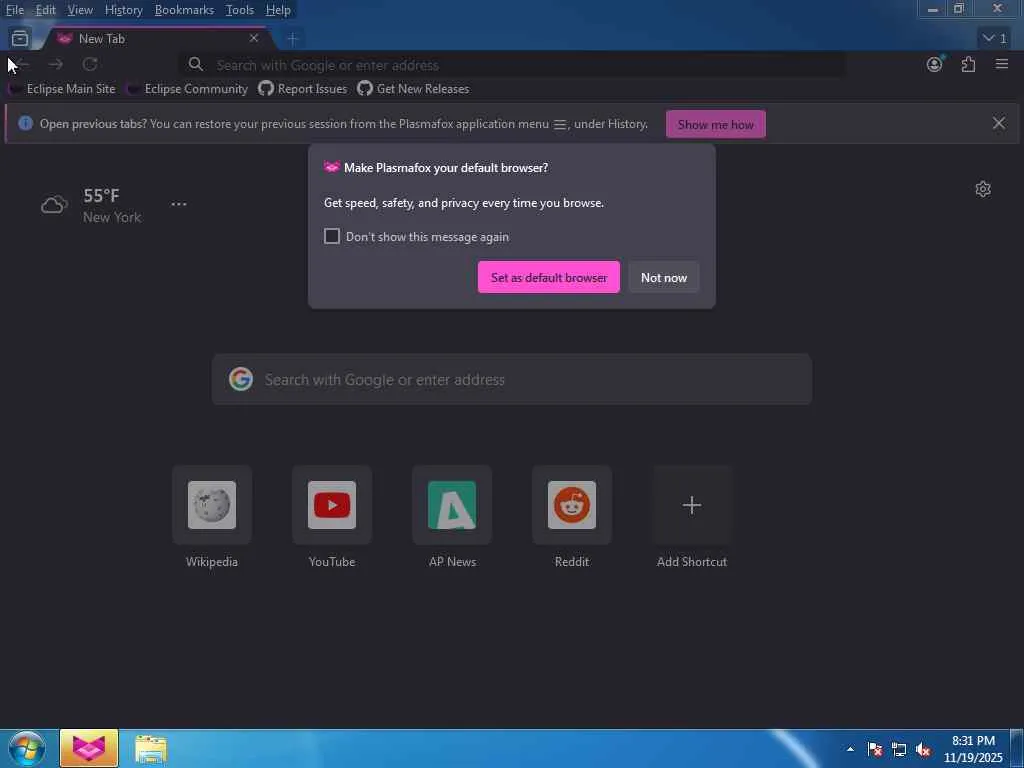This screenshot has width=1024, height=768.
Task: Show hidden system tray icons
Action: point(850,749)
